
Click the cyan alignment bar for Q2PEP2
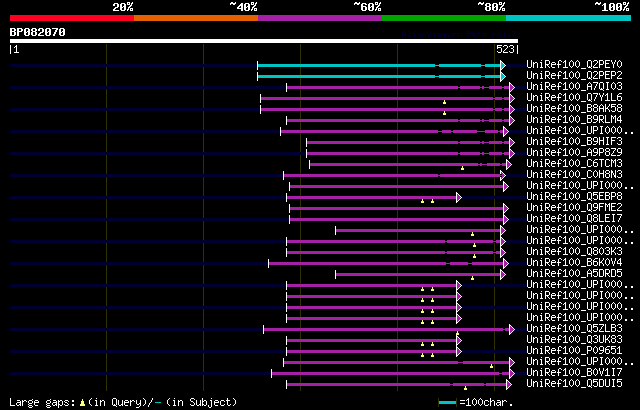pos(379,76)
